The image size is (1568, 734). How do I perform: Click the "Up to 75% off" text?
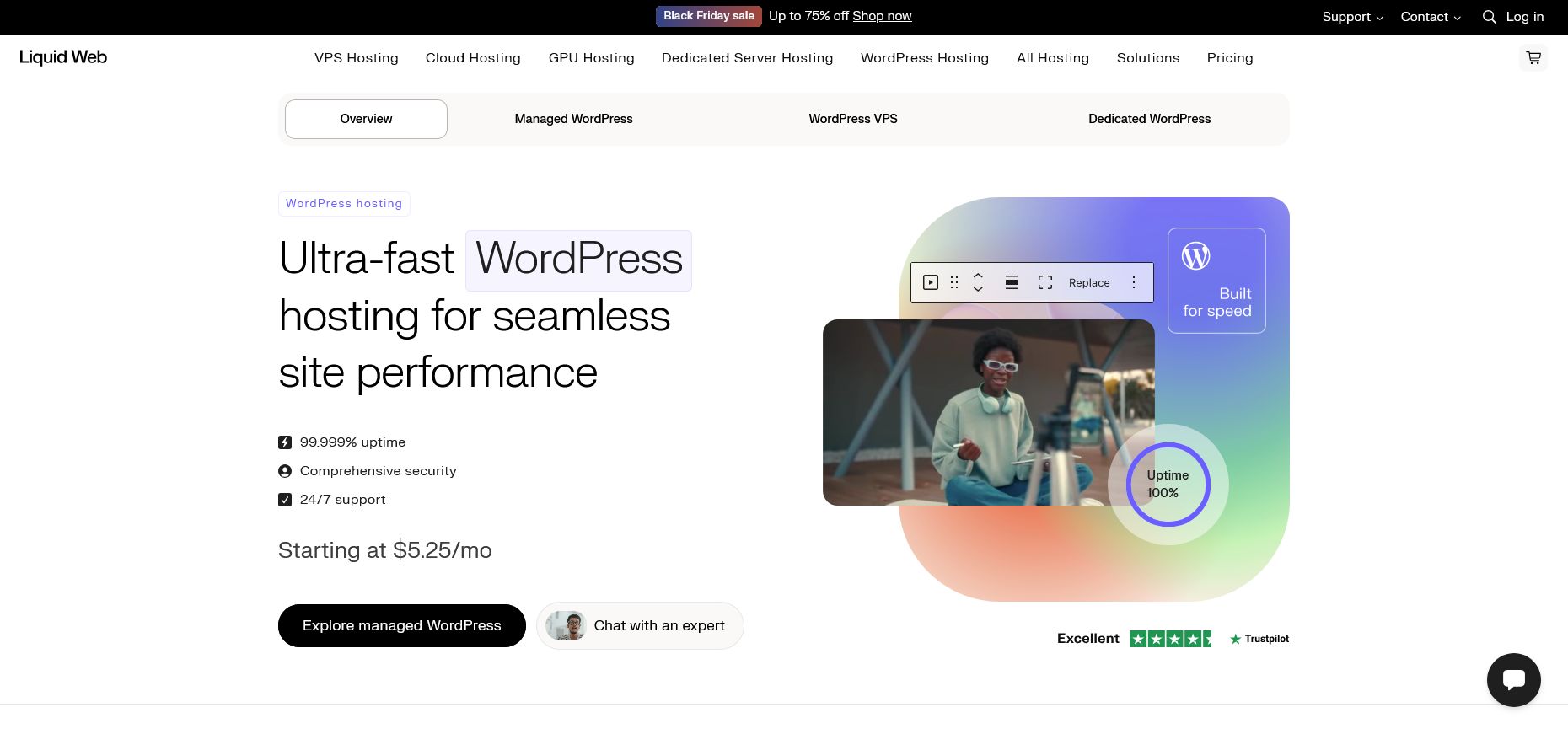[809, 16]
